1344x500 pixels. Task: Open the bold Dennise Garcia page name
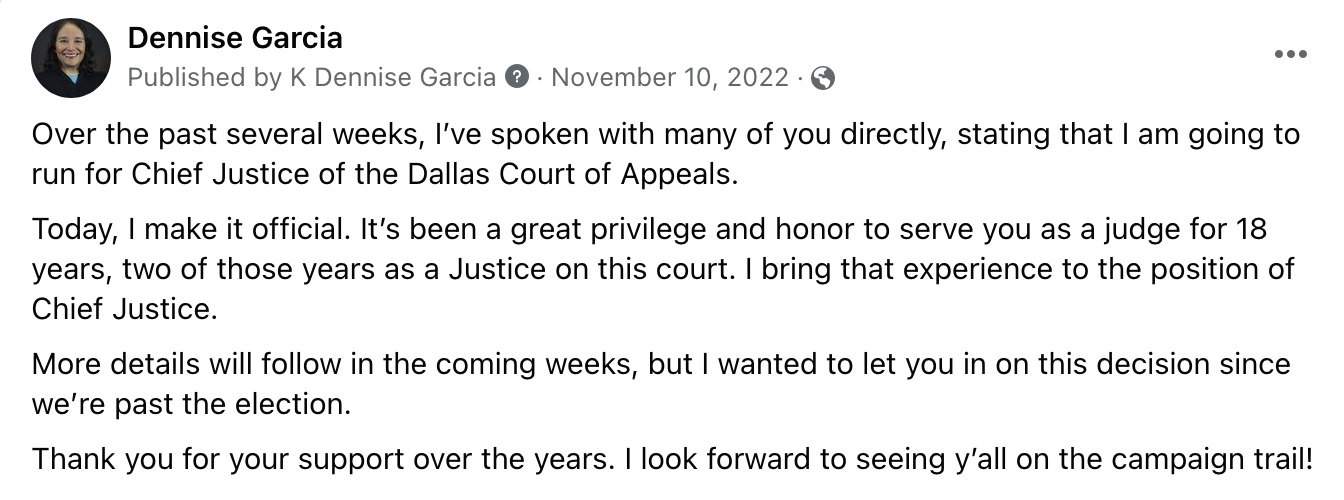click(235, 38)
